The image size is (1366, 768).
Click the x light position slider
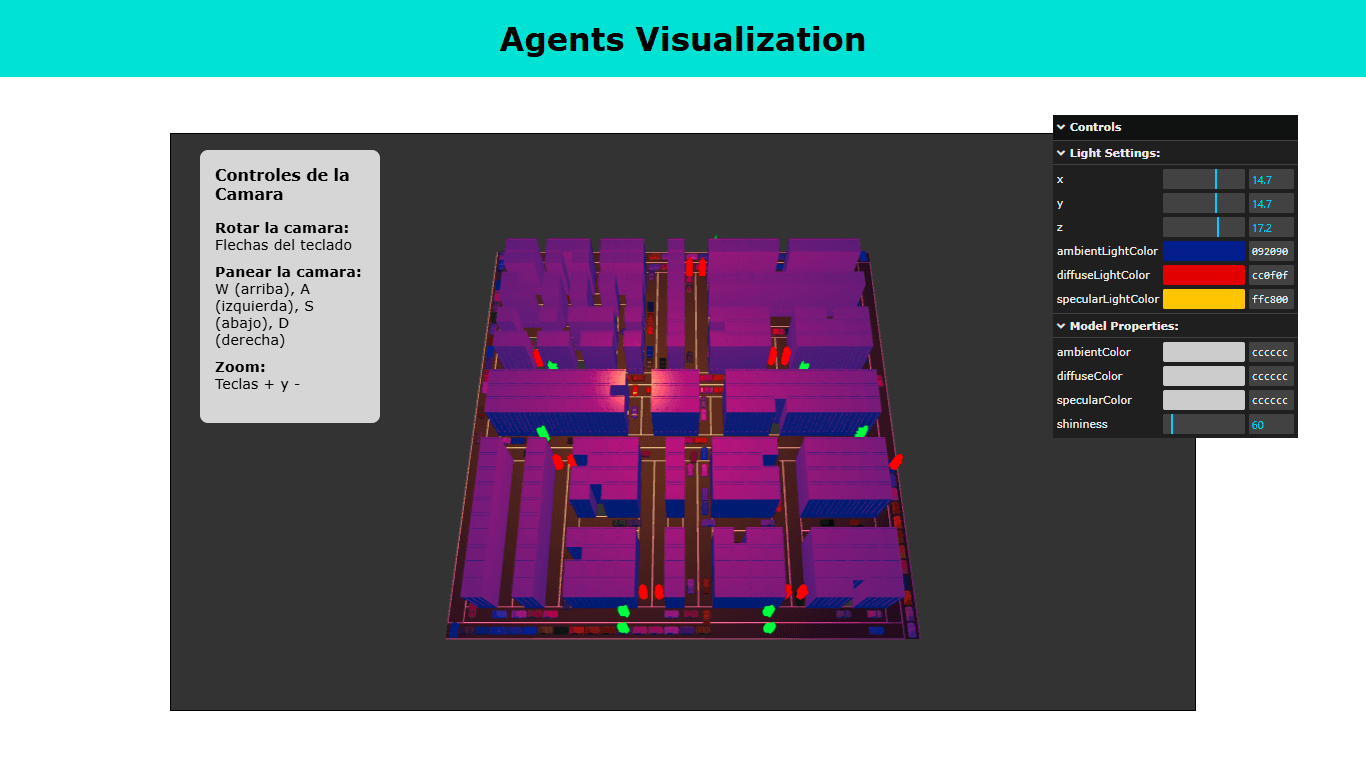pyautogui.click(x=1203, y=179)
